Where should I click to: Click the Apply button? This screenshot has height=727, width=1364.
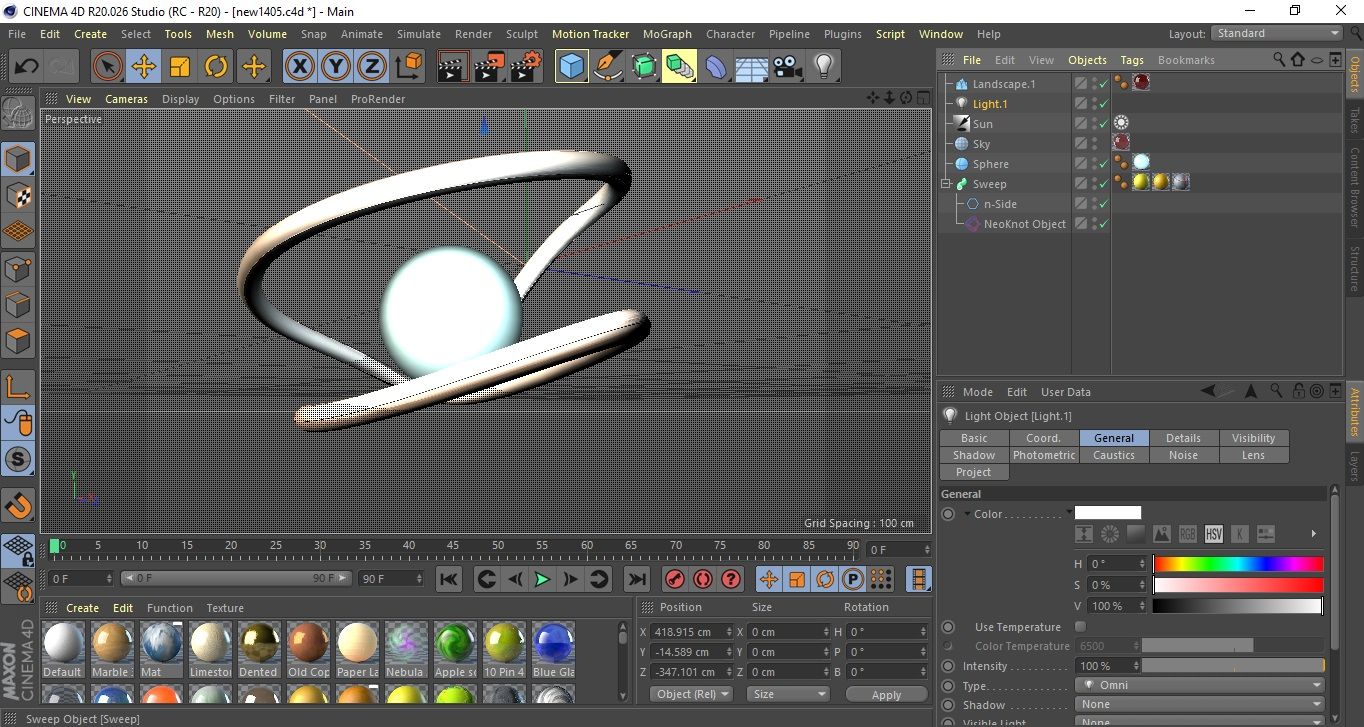click(886, 694)
